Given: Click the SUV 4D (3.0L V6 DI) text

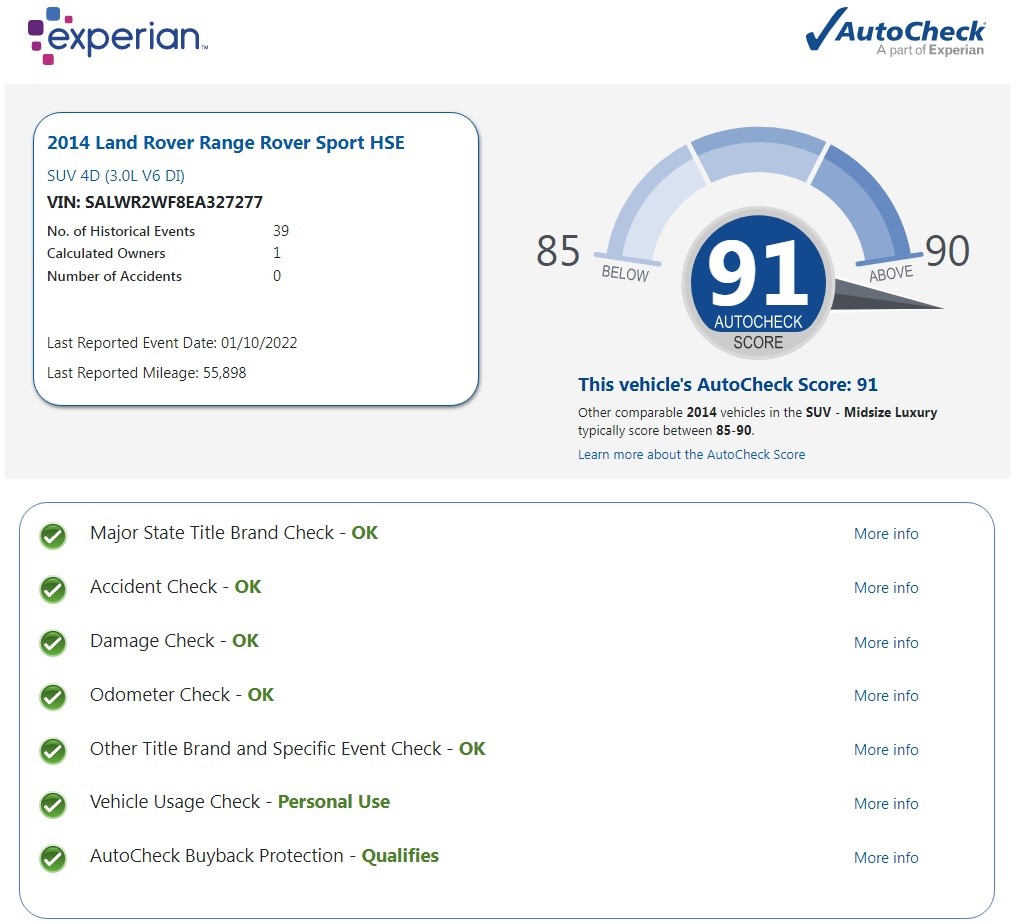Looking at the screenshot, I should (116, 176).
